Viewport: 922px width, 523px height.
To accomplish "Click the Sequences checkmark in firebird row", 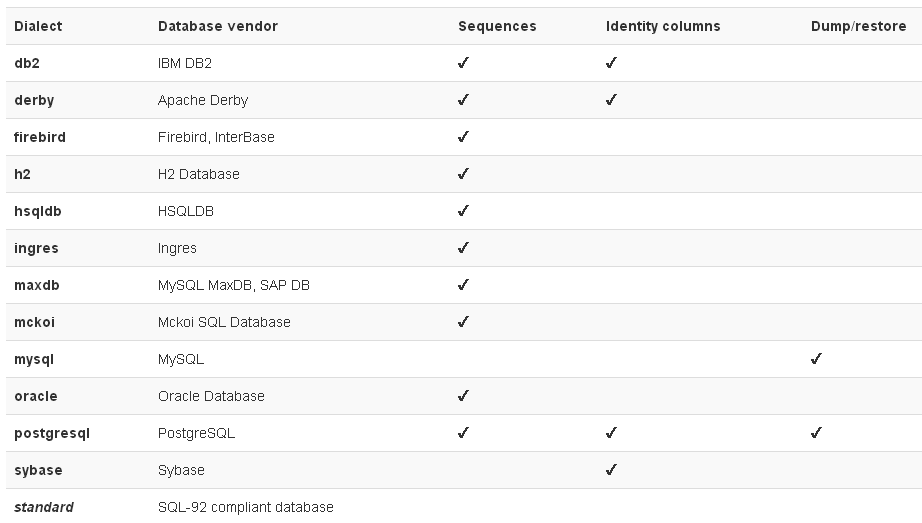I will click(x=463, y=137).
